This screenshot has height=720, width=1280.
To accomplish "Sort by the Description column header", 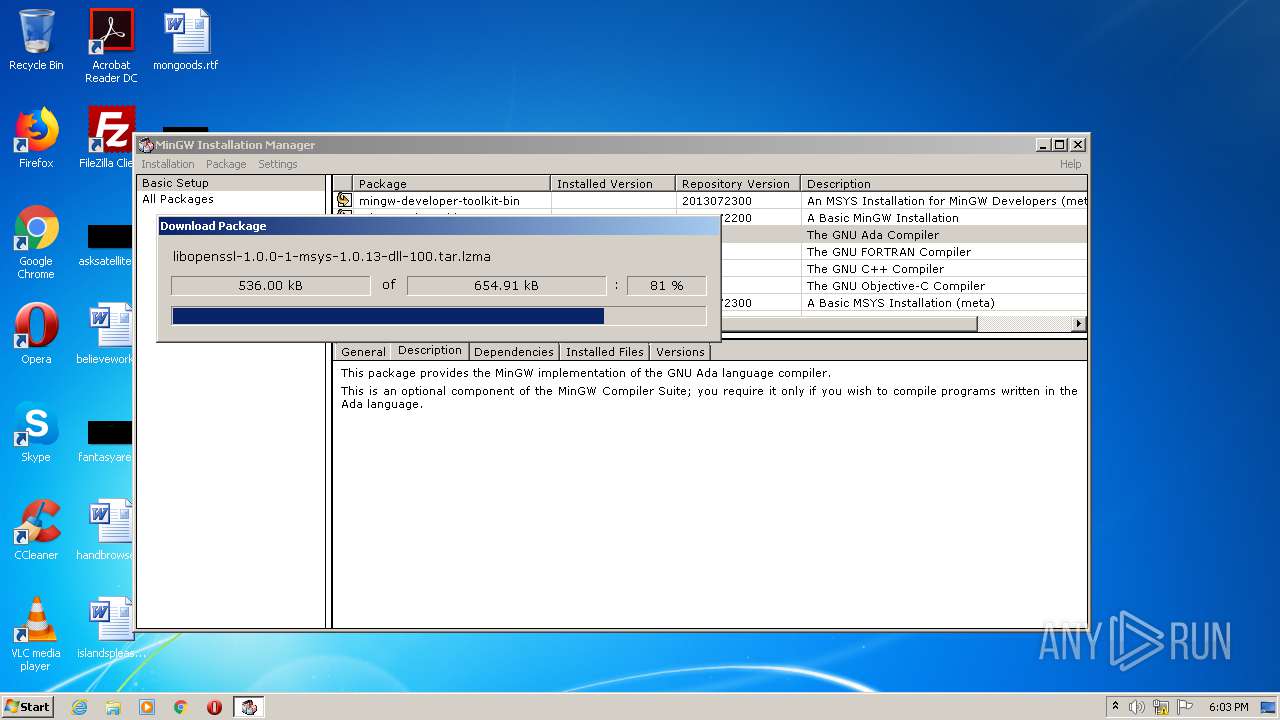I will (944, 184).
